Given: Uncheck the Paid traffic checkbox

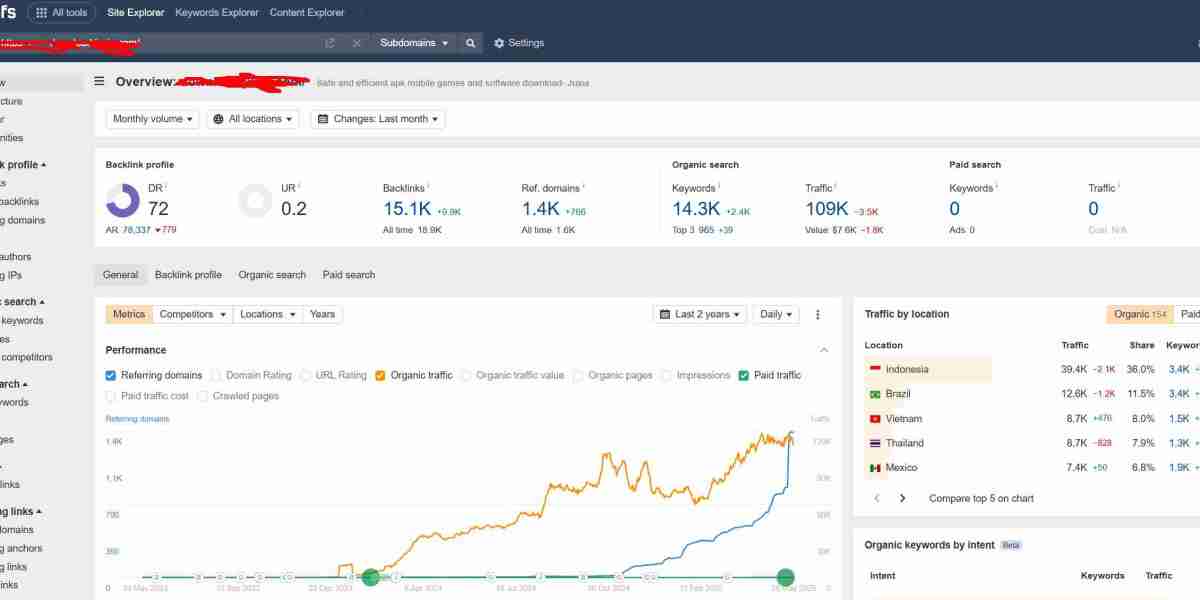Looking at the screenshot, I should [x=743, y=376].
